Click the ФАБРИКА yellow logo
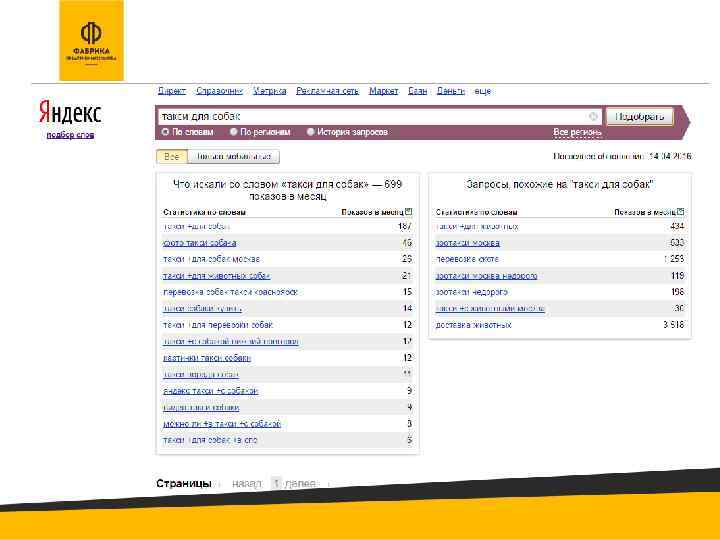The image size is (720, 540). coord(91,40)
